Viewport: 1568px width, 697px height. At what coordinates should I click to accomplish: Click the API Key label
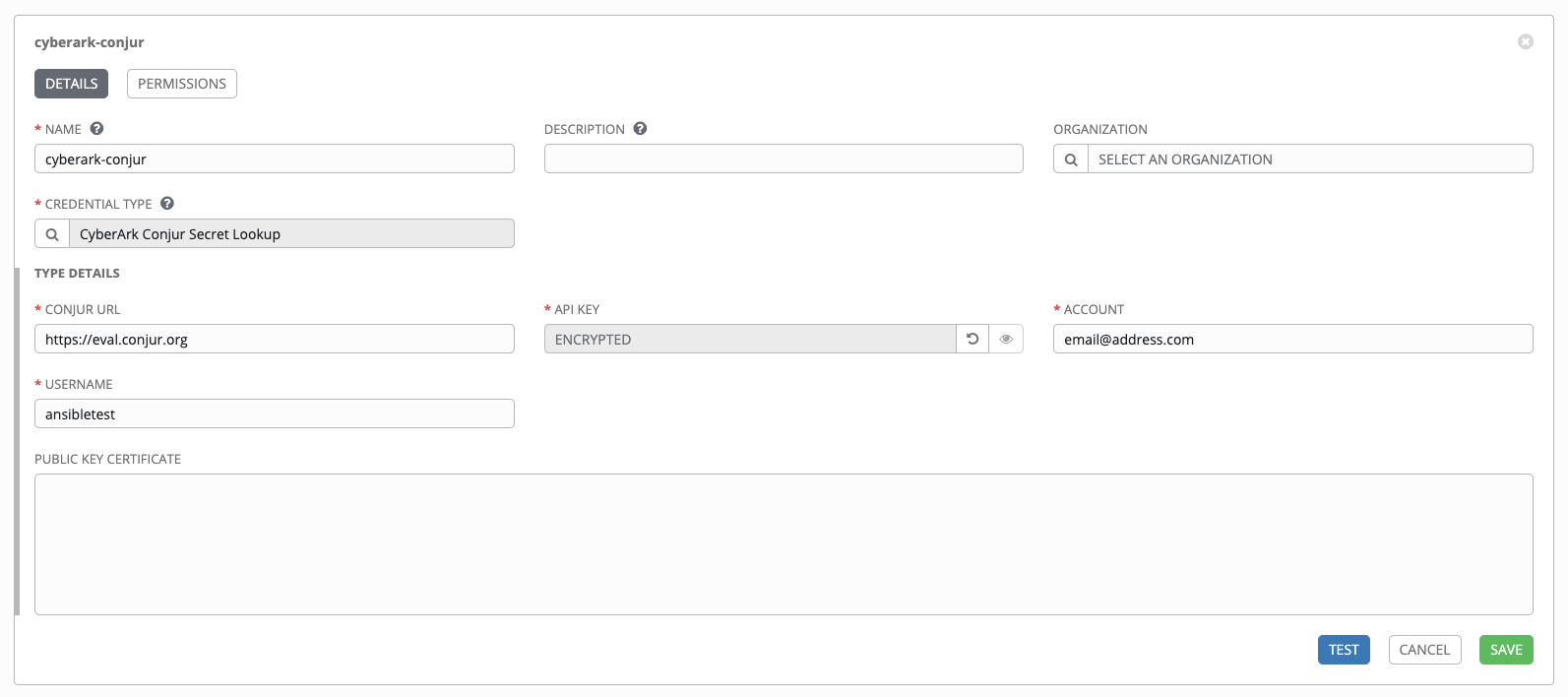tap(577, 309)
